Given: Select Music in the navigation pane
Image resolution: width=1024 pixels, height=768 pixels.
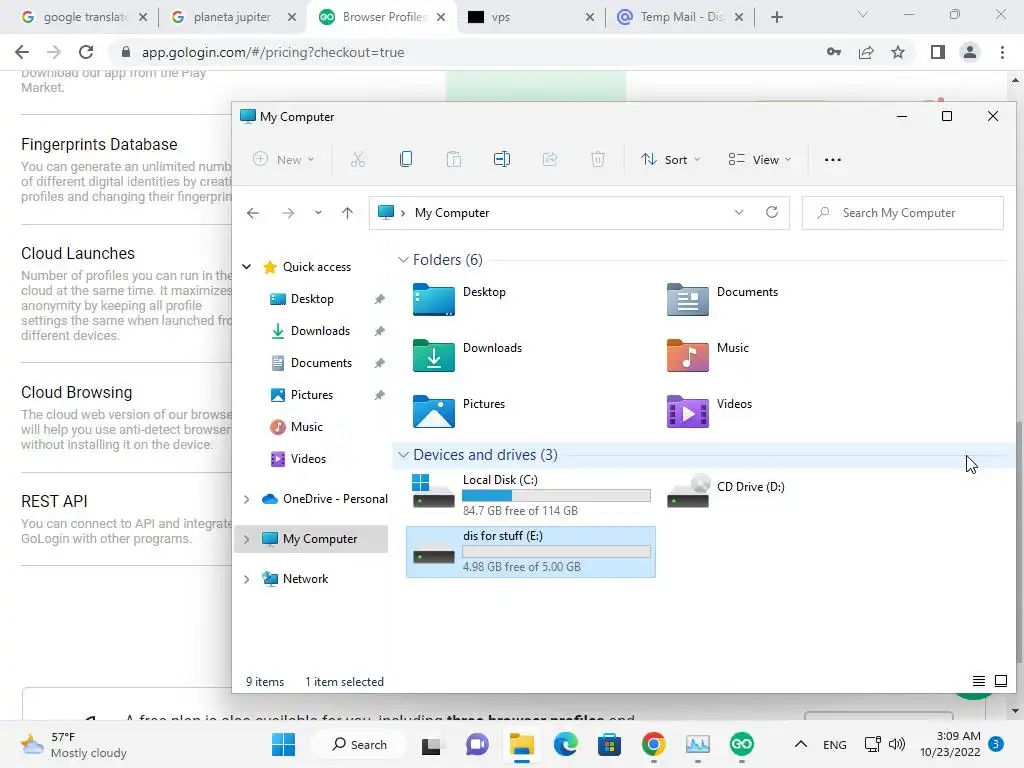Looking at the screenshot, I should pyautogui.click(x=306, y=427).
